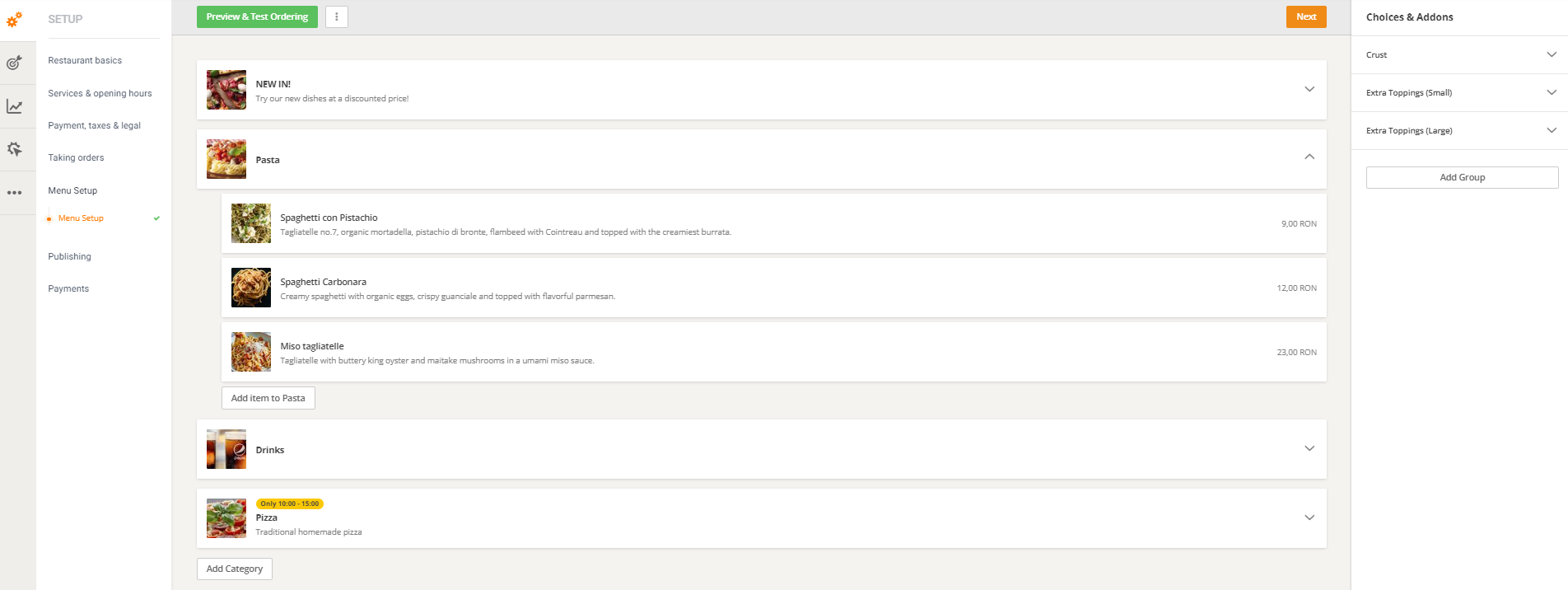Click the 12,00 RON price
Image resolution: width=1568 pixels, height=590 pixels.
[1296, 288]
